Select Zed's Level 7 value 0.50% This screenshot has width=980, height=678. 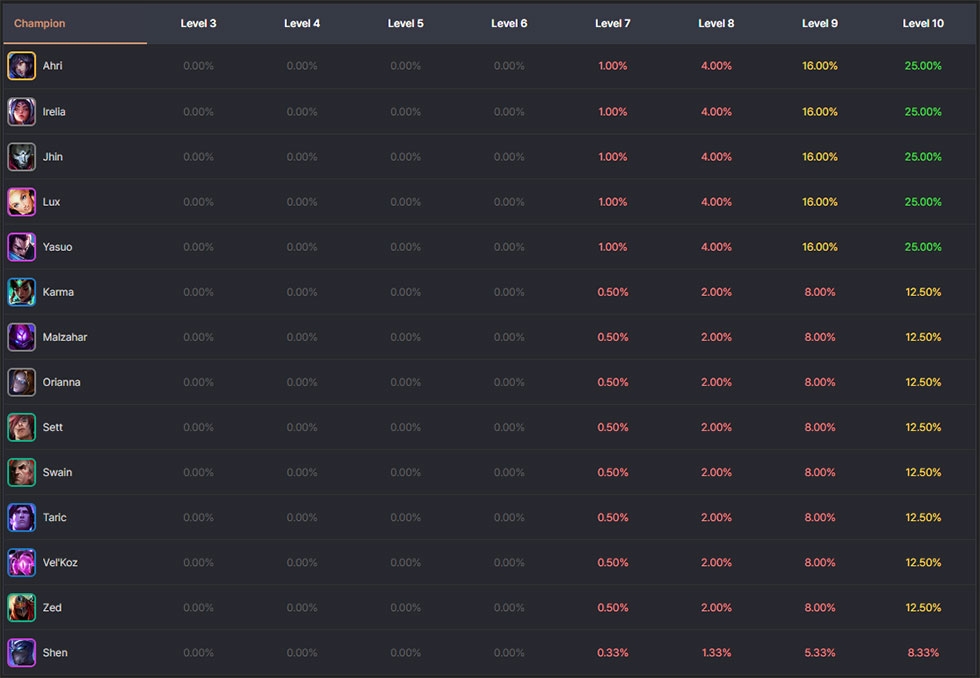(x=612, y=607)
